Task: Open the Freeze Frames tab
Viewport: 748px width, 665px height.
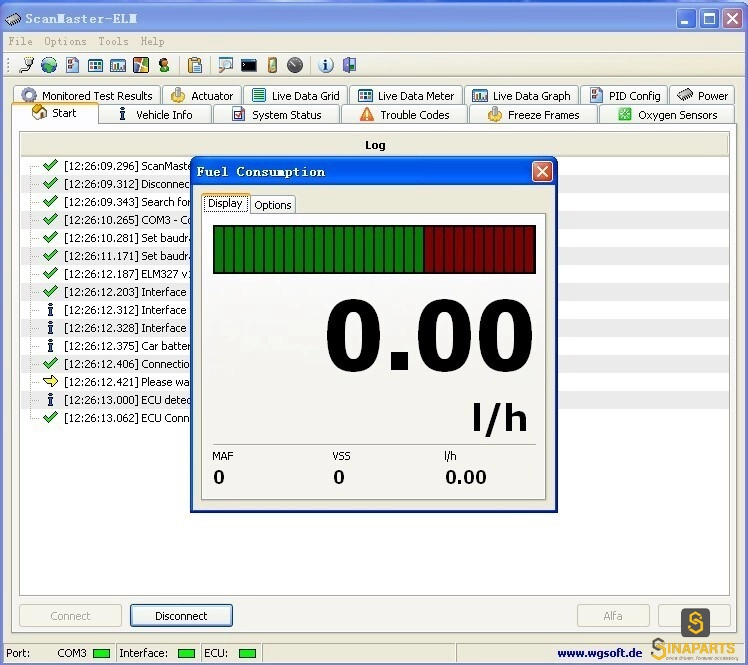Action: [533, 114]
